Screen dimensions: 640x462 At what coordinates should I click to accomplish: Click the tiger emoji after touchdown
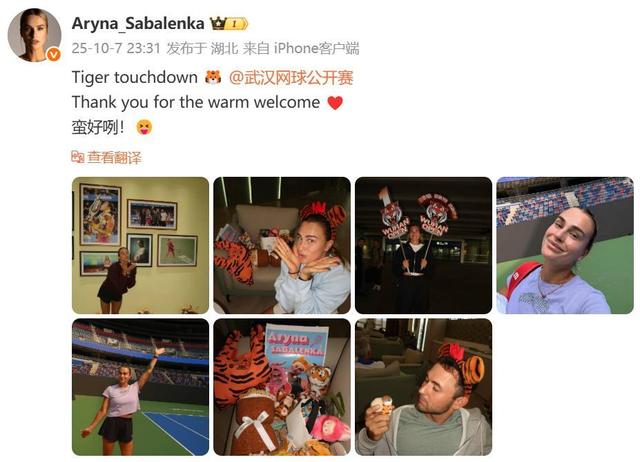213,77
